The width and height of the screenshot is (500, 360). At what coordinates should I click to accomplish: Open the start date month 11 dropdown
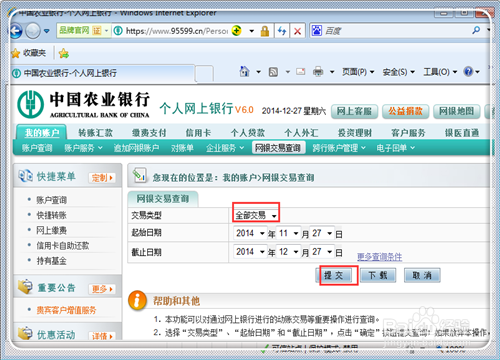tap(289, 233)
